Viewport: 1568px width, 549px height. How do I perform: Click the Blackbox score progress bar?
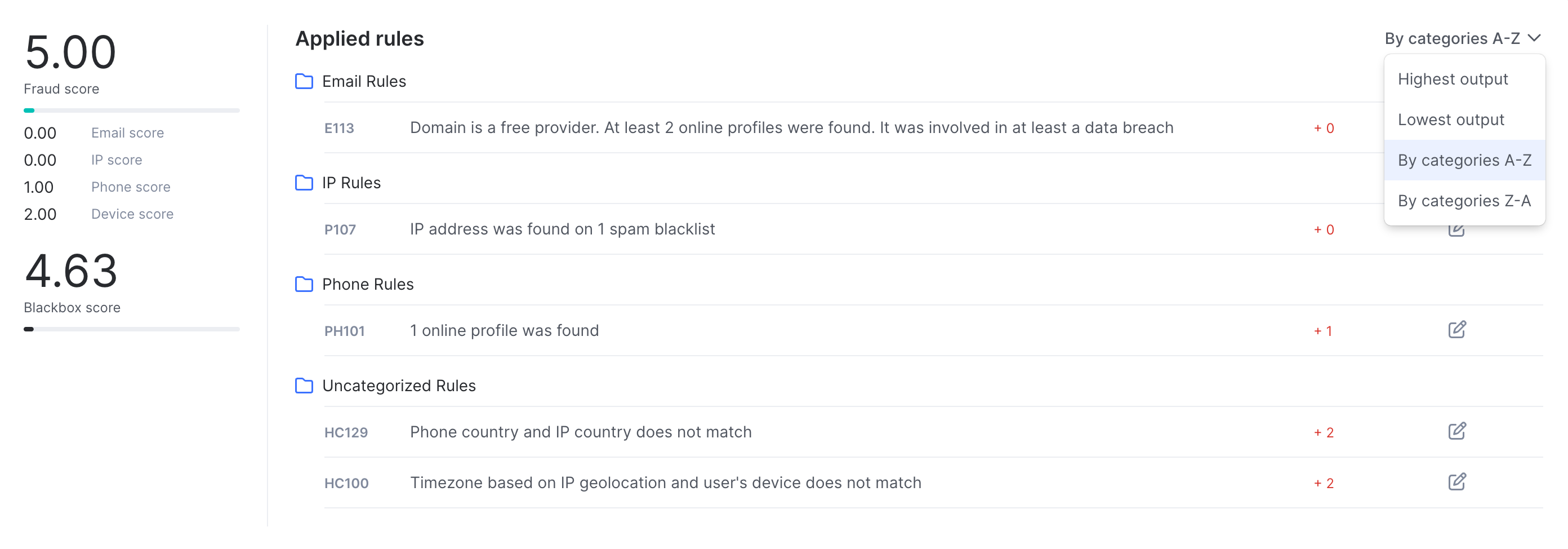(131, 329)
